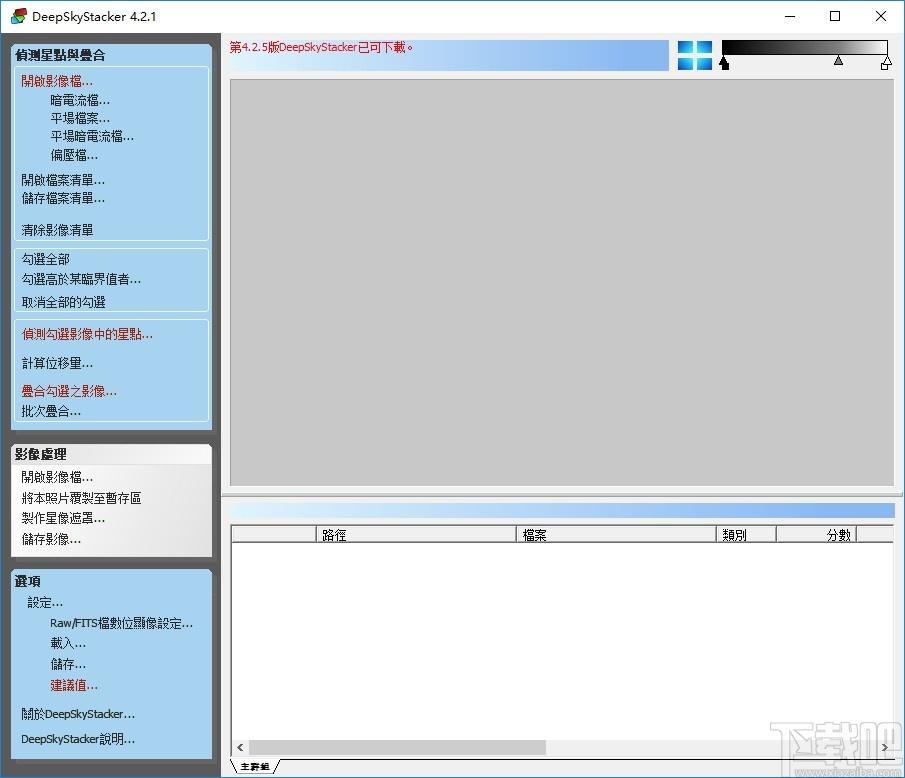Select the 偵測星點與疊合 panel header
The width and height of the screenshot is (905, 778).
[x=60, y=55]
